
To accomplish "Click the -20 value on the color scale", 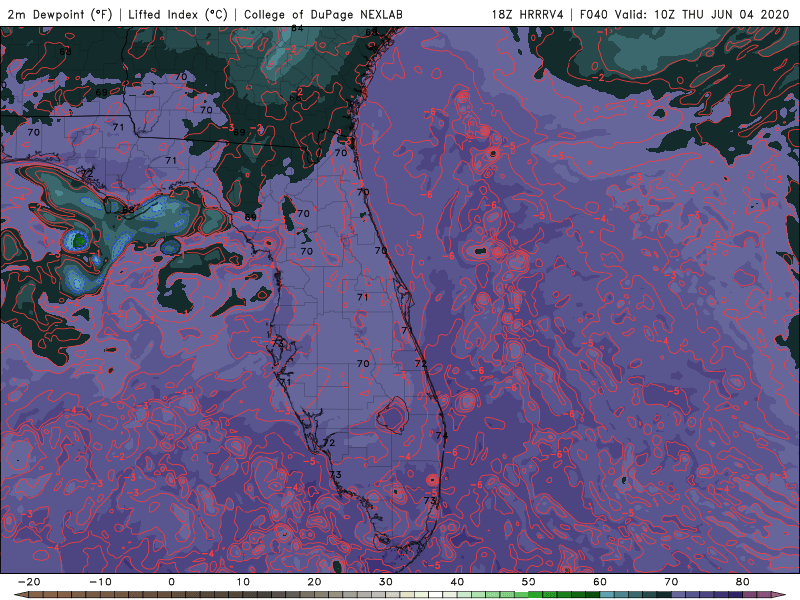I will (29, 582).
